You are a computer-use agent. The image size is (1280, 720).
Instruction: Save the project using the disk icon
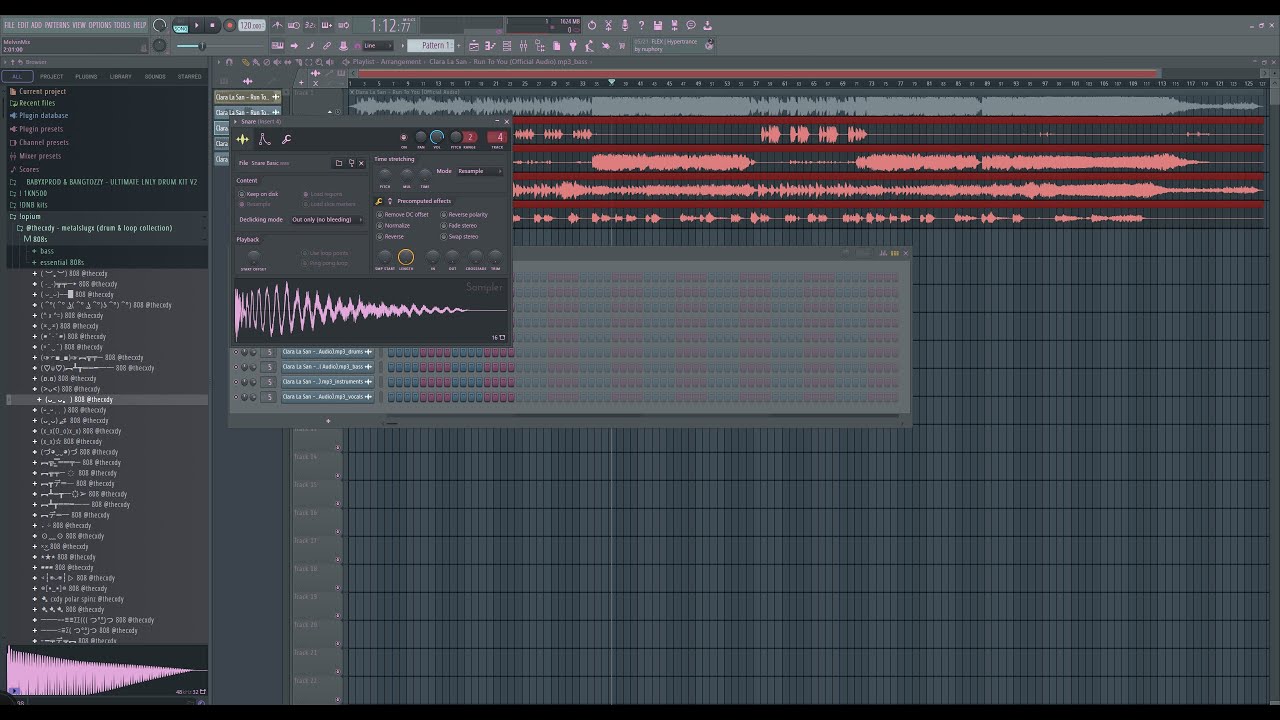pyautogui.click(x=658, y=25)
